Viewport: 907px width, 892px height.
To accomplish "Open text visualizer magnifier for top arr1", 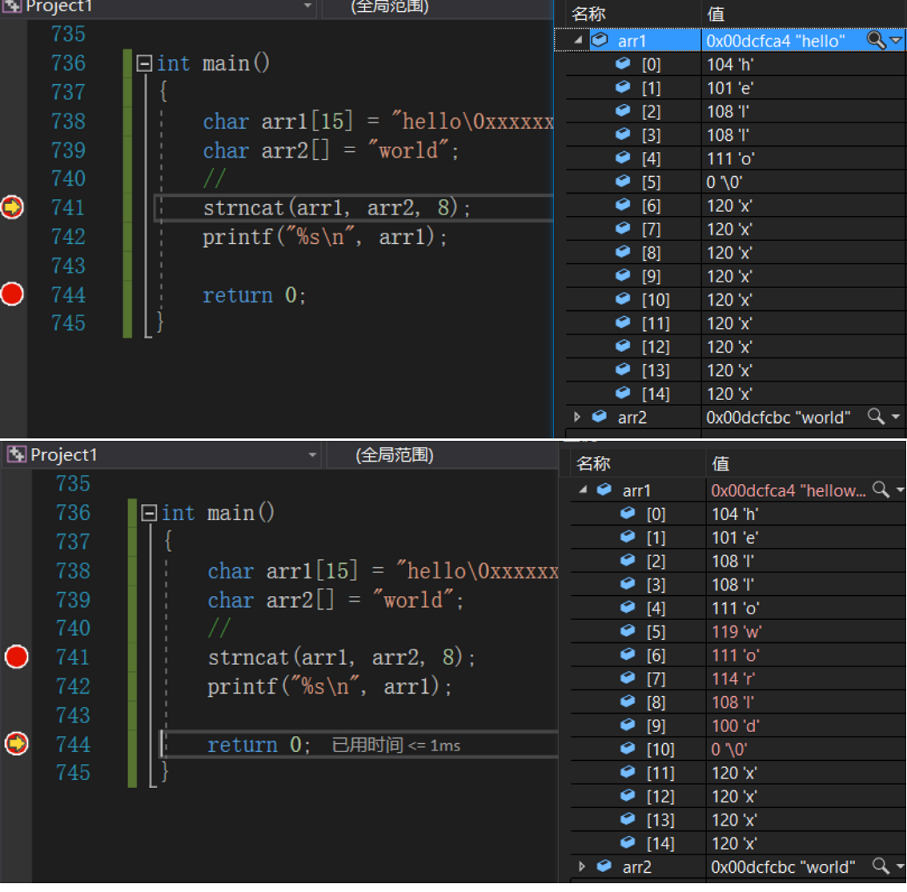I will (876, 40).
